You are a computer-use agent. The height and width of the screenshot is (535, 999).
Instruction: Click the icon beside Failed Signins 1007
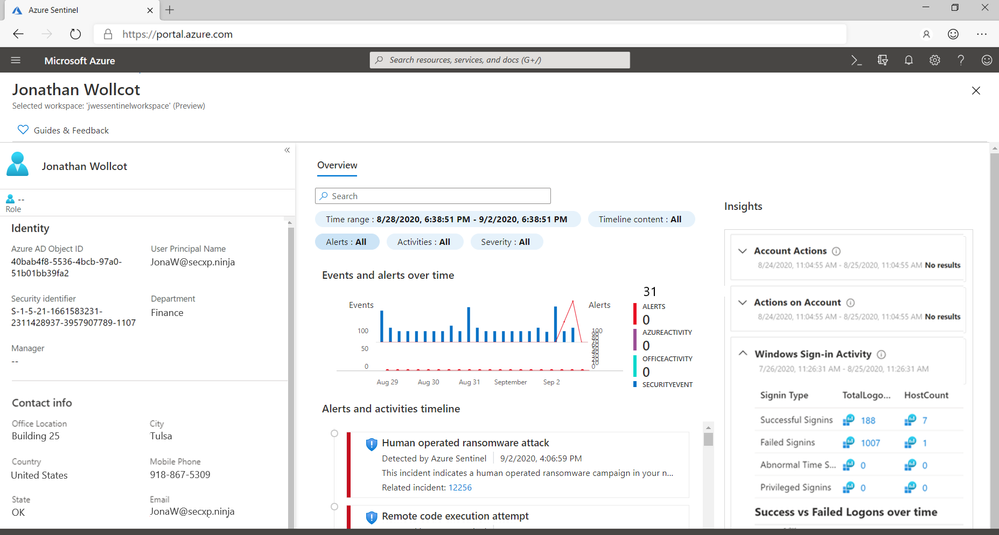pos(849,443)
